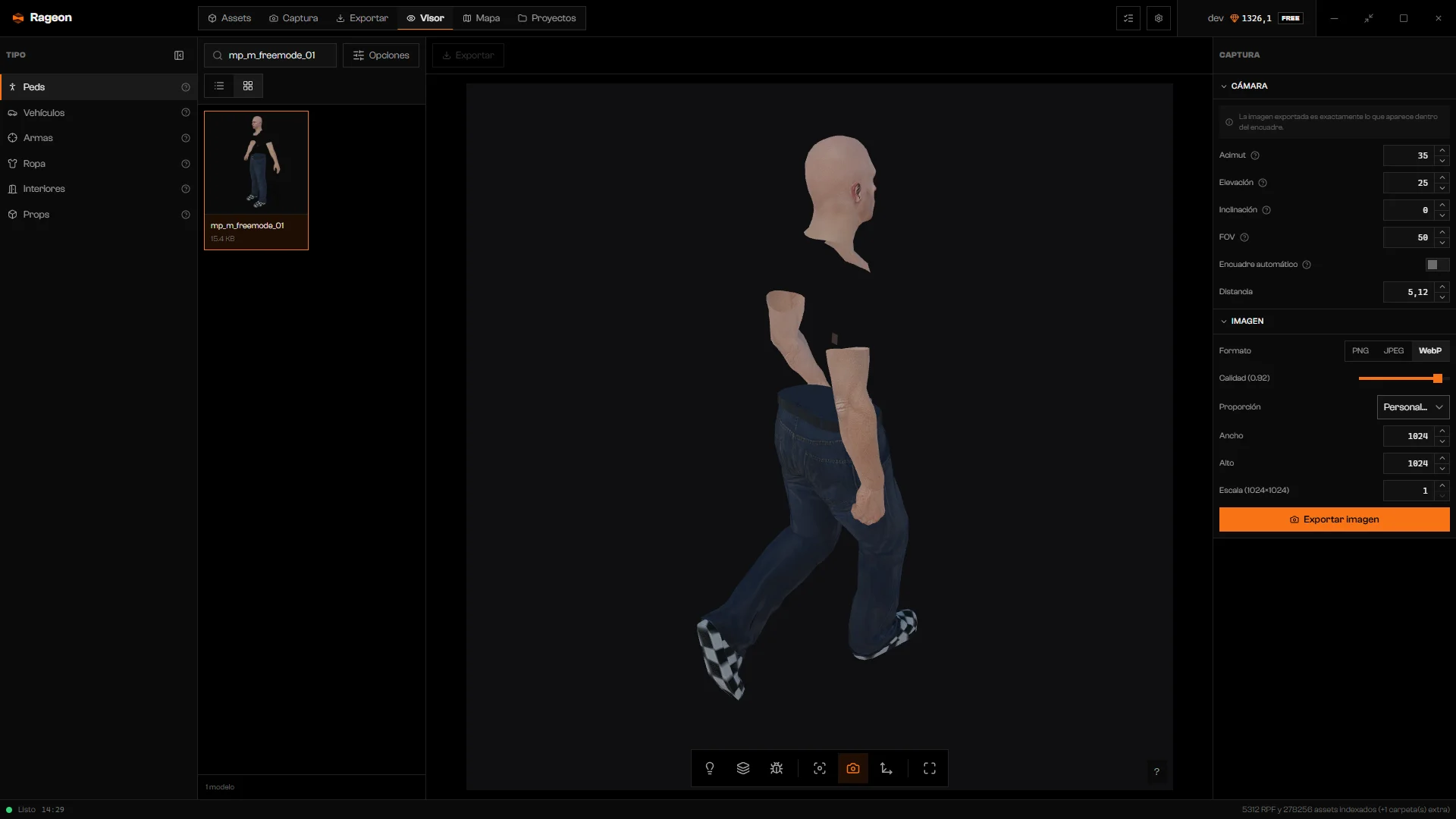Click the Peds asset type

coord(99,87)
